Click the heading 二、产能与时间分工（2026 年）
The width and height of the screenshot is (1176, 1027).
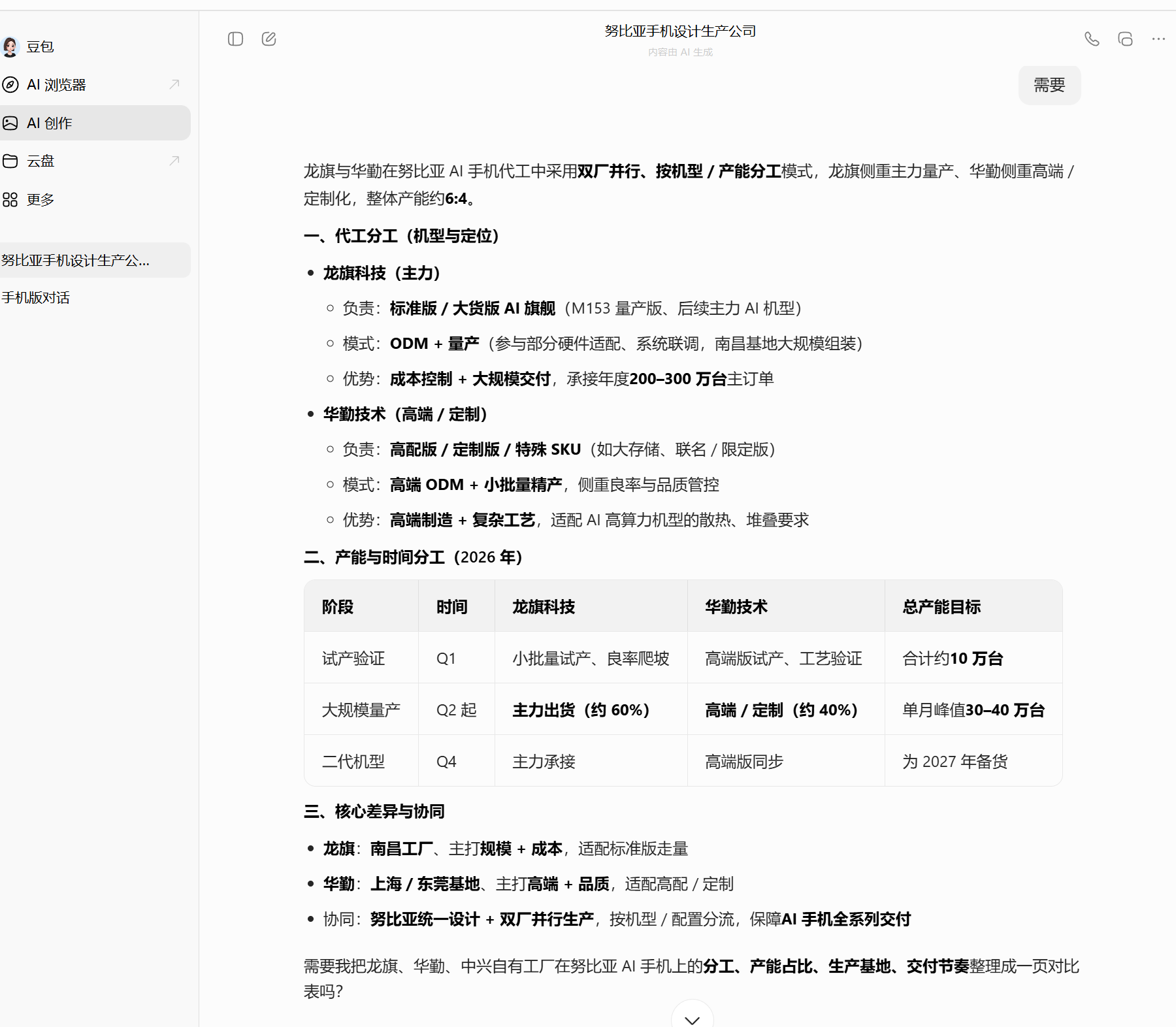[414, 557]
